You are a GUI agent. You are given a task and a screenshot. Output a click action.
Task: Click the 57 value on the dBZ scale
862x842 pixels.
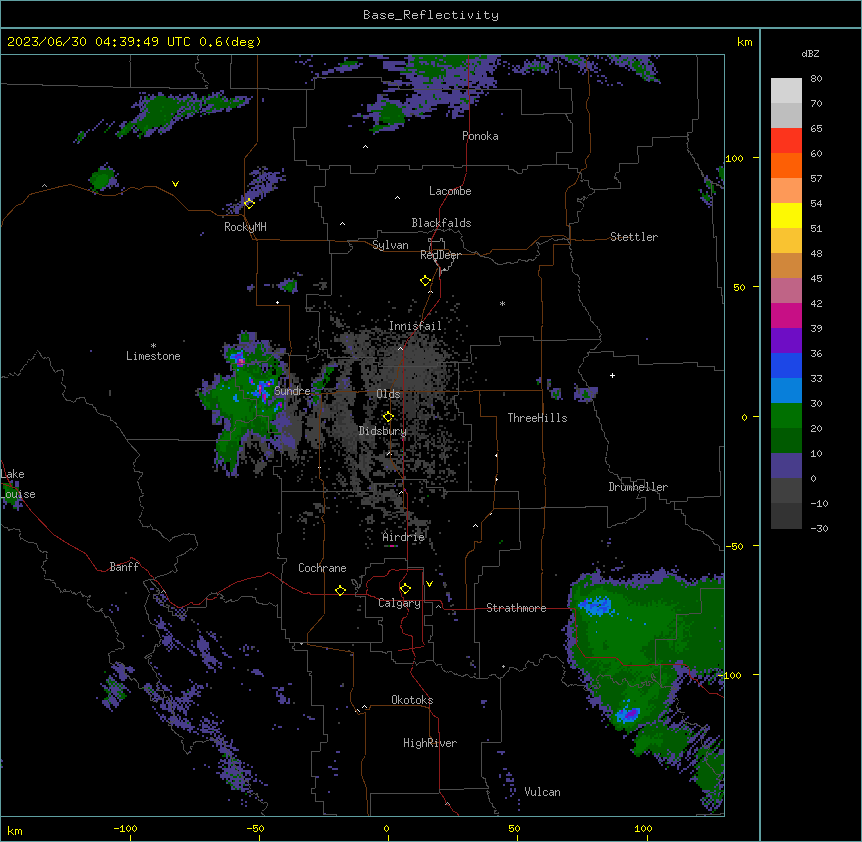point(816,179)
